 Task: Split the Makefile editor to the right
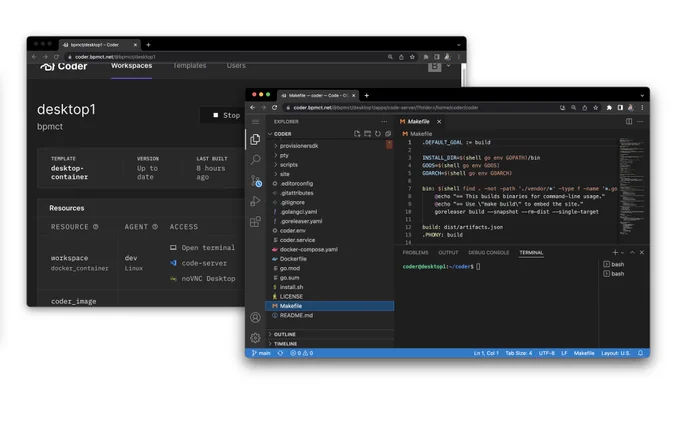point(629,121)
